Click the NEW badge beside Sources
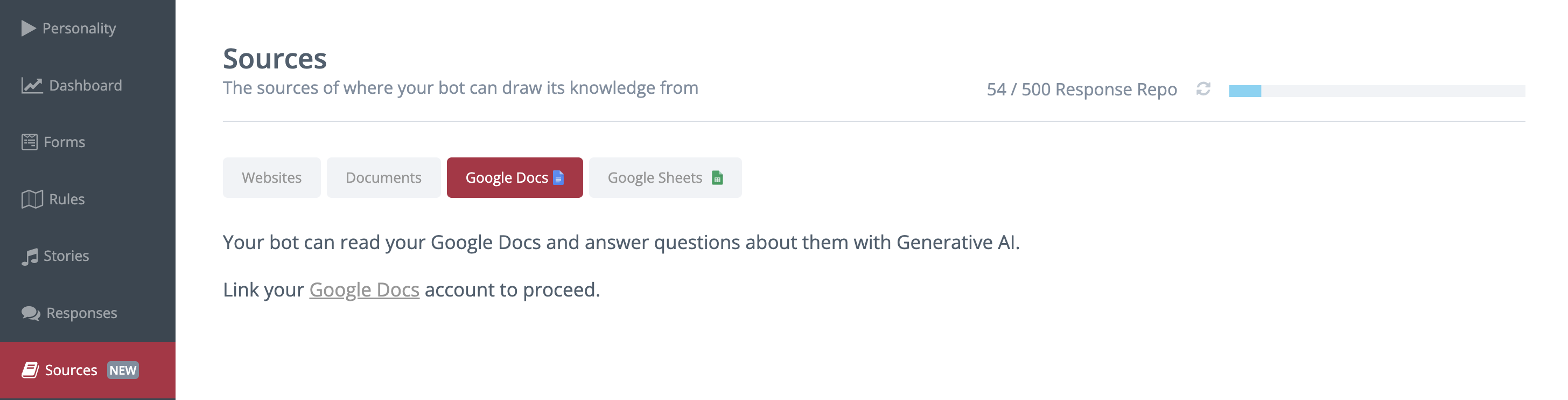 click(x=123, y=370)
